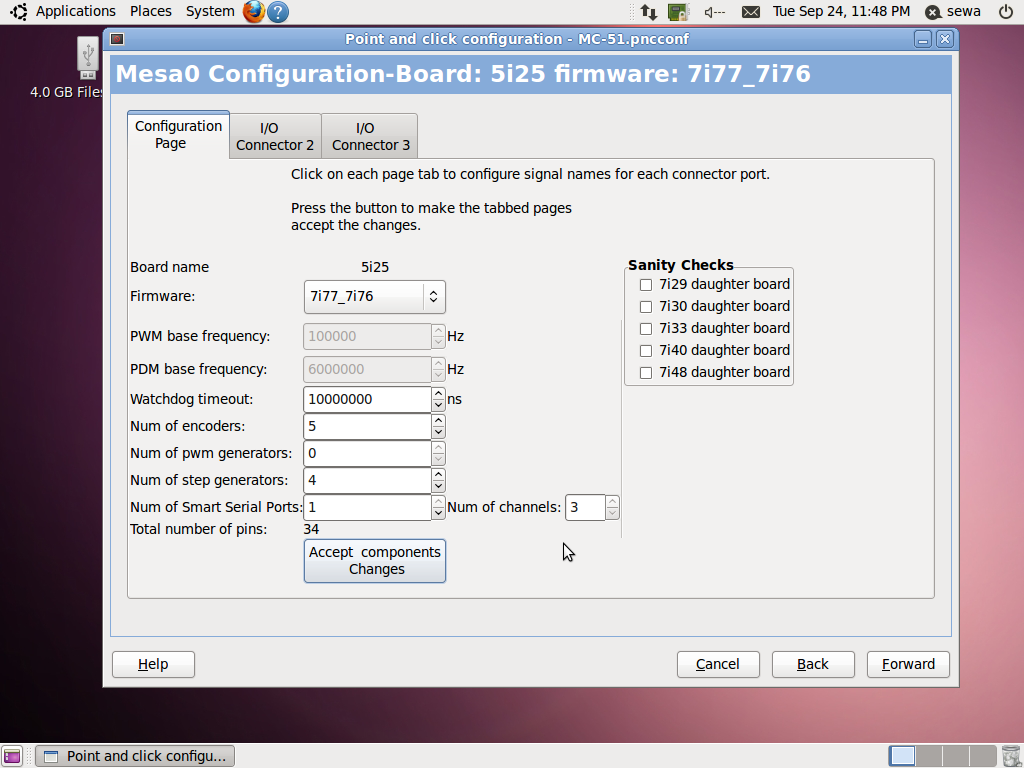Viewport: 1024px width, 768px height.
Task: Enable the 7i30 daughter board check
Action: pyautogui.click(x=646, y=307)
